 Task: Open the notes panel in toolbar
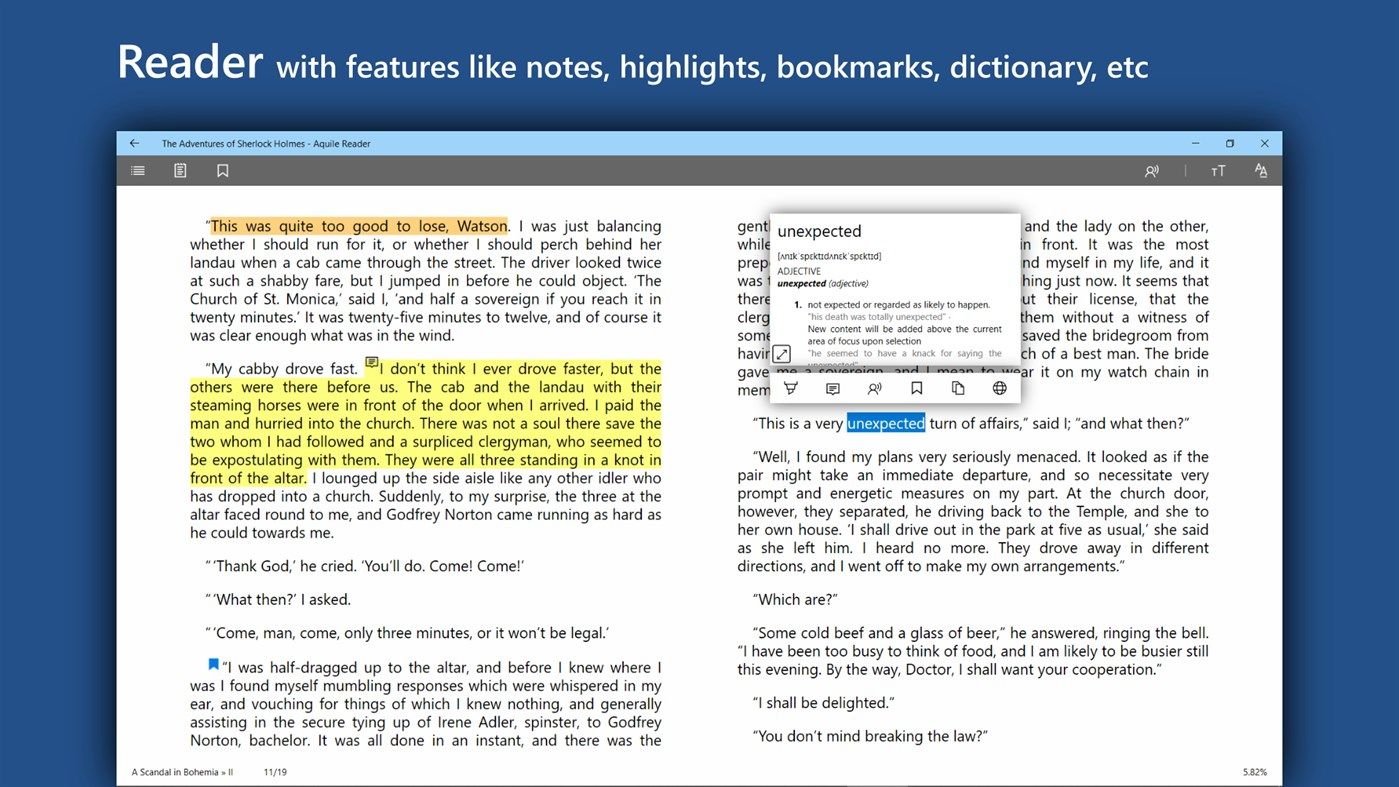tap(180, 171)
